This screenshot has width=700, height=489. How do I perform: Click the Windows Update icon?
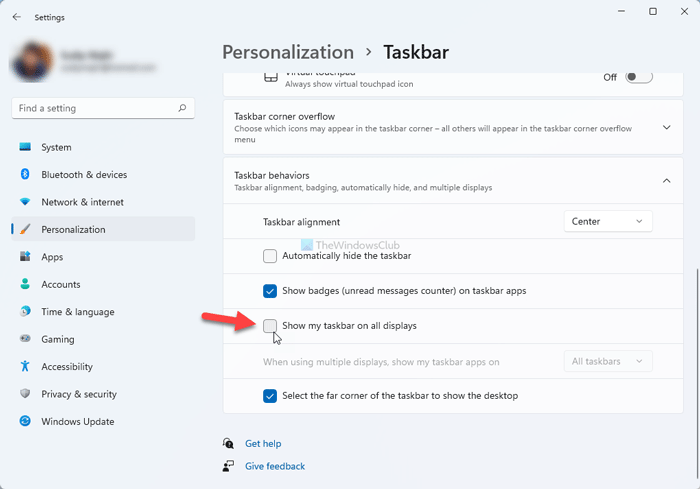25,421
